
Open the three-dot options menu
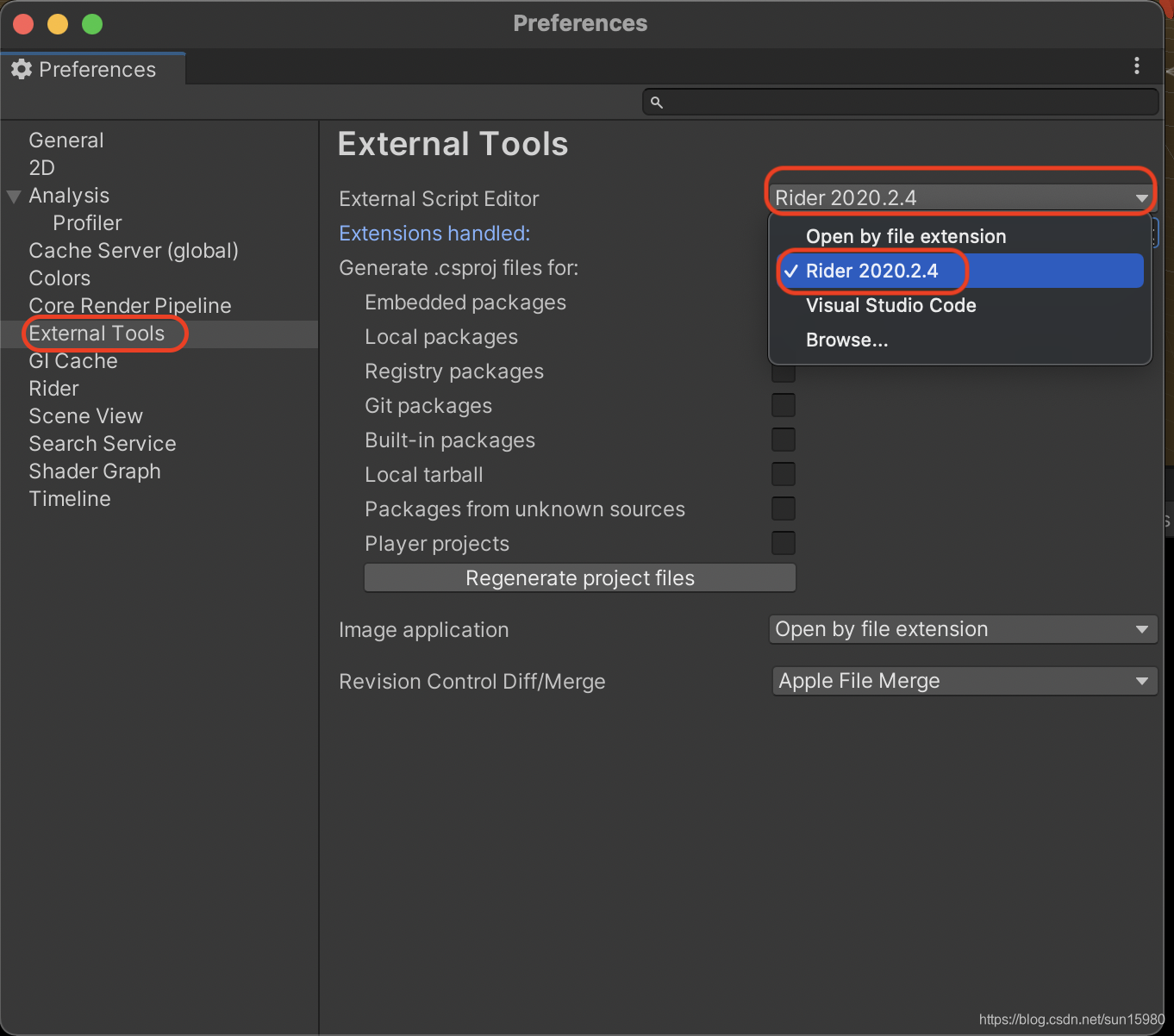tap(1136, 66)
